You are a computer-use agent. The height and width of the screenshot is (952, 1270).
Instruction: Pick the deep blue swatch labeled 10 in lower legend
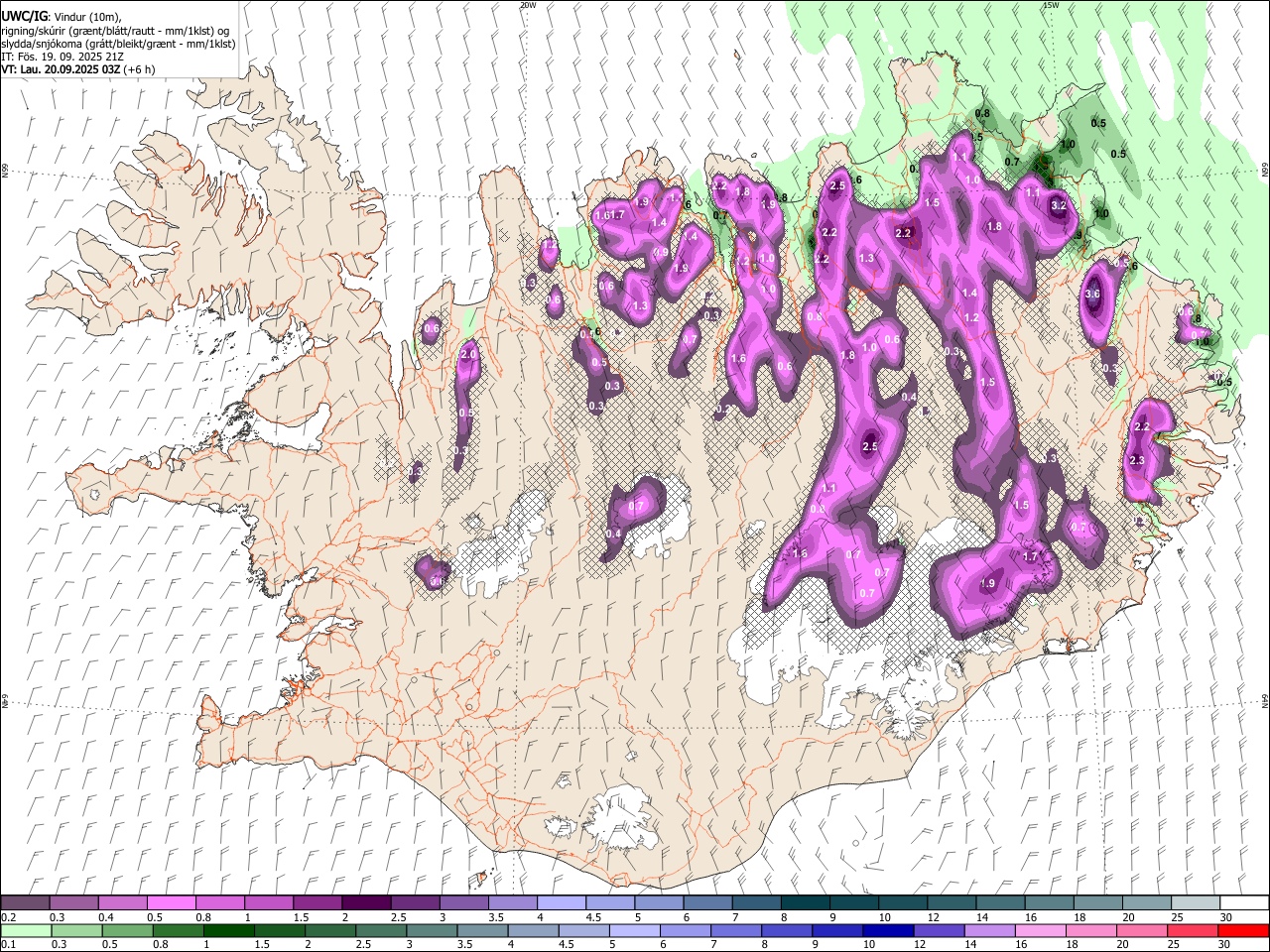click(x=887, y=931)
